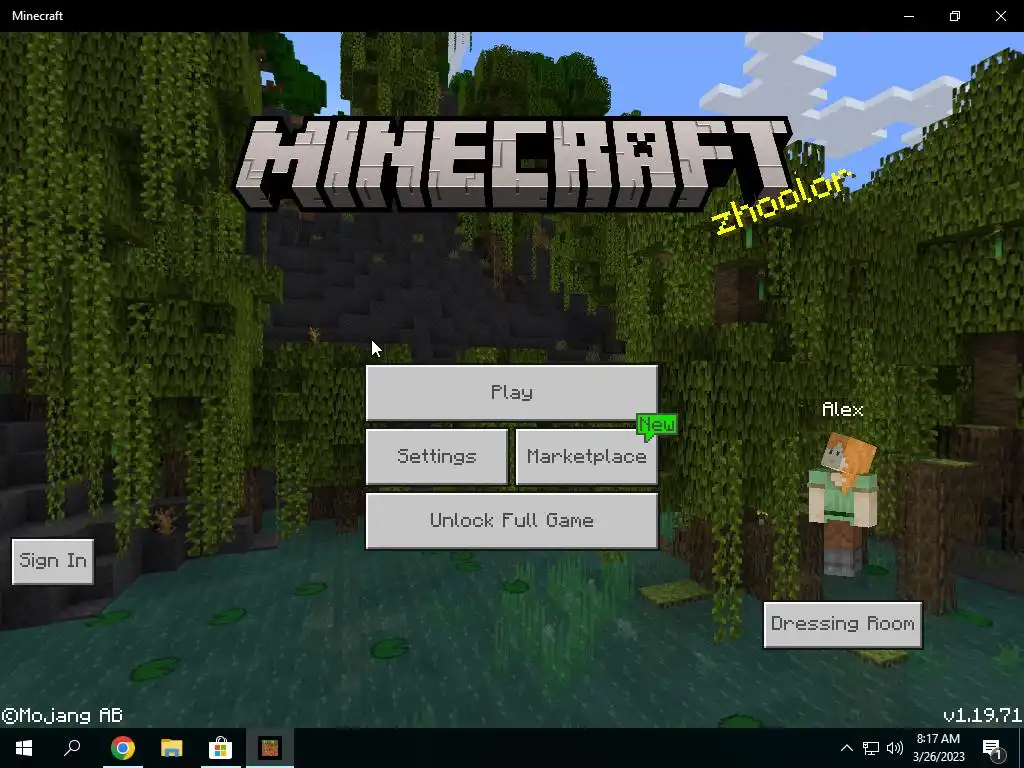Close the Minecraft window
Image resolution: width=1024 pixels, height=768 pixels.
[x=1000, y=16]
